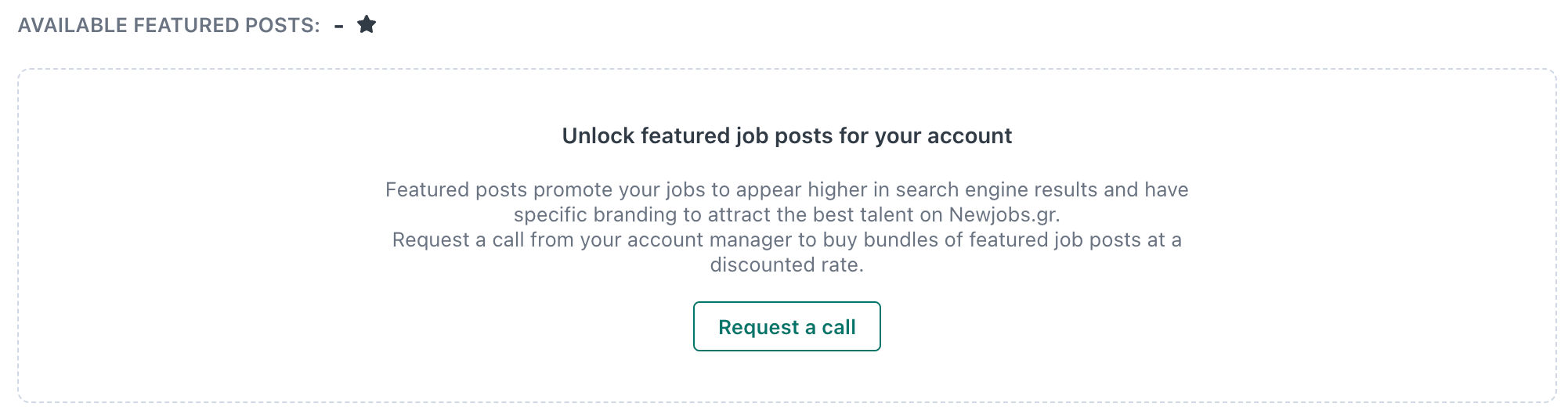This screenshot has width=1568, height=414.
Task: Click the word "POSTS:" in the header
Action: tap(283, 25)
